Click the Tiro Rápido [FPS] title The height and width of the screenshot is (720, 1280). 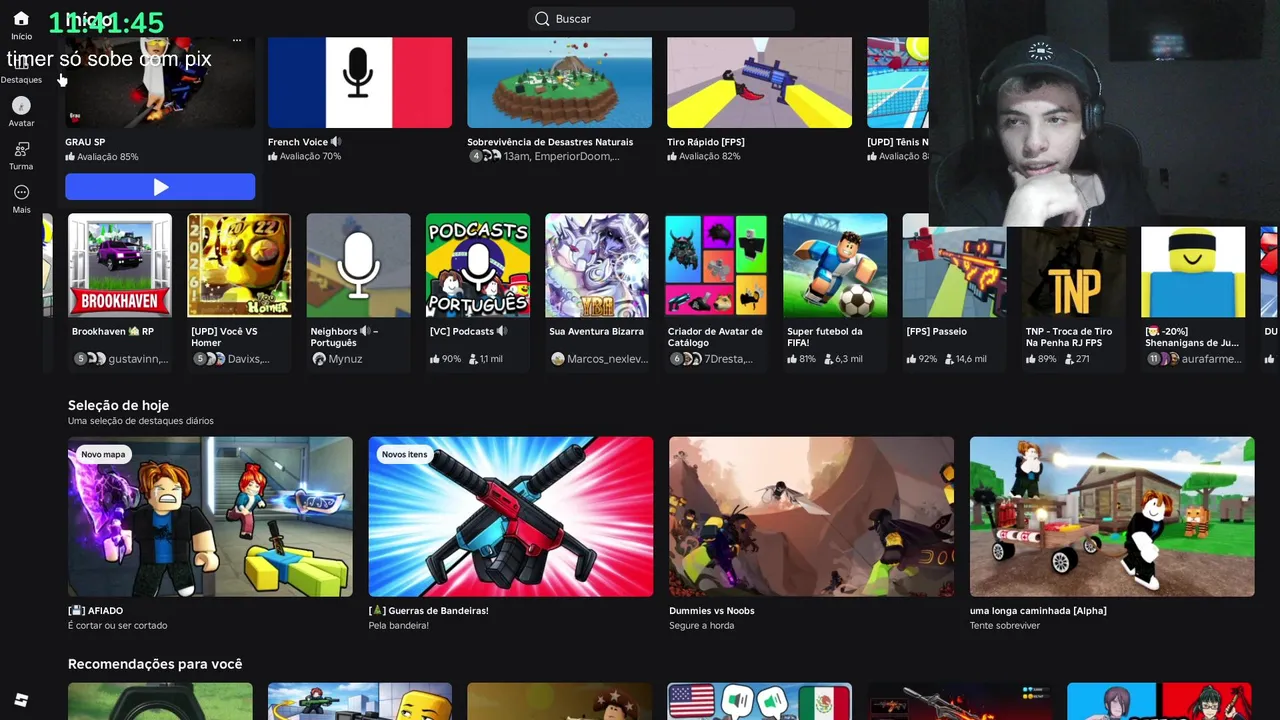[x=706, y=142]
